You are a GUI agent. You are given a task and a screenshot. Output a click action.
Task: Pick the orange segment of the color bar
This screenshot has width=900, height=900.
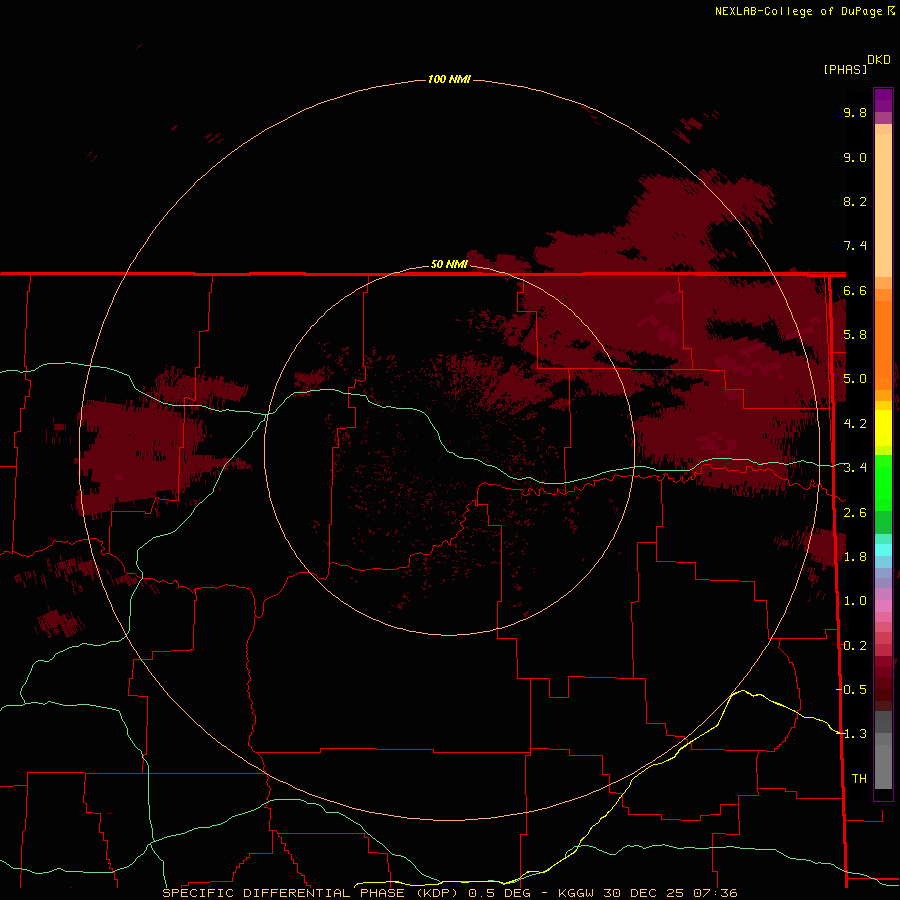pos(883,344)
